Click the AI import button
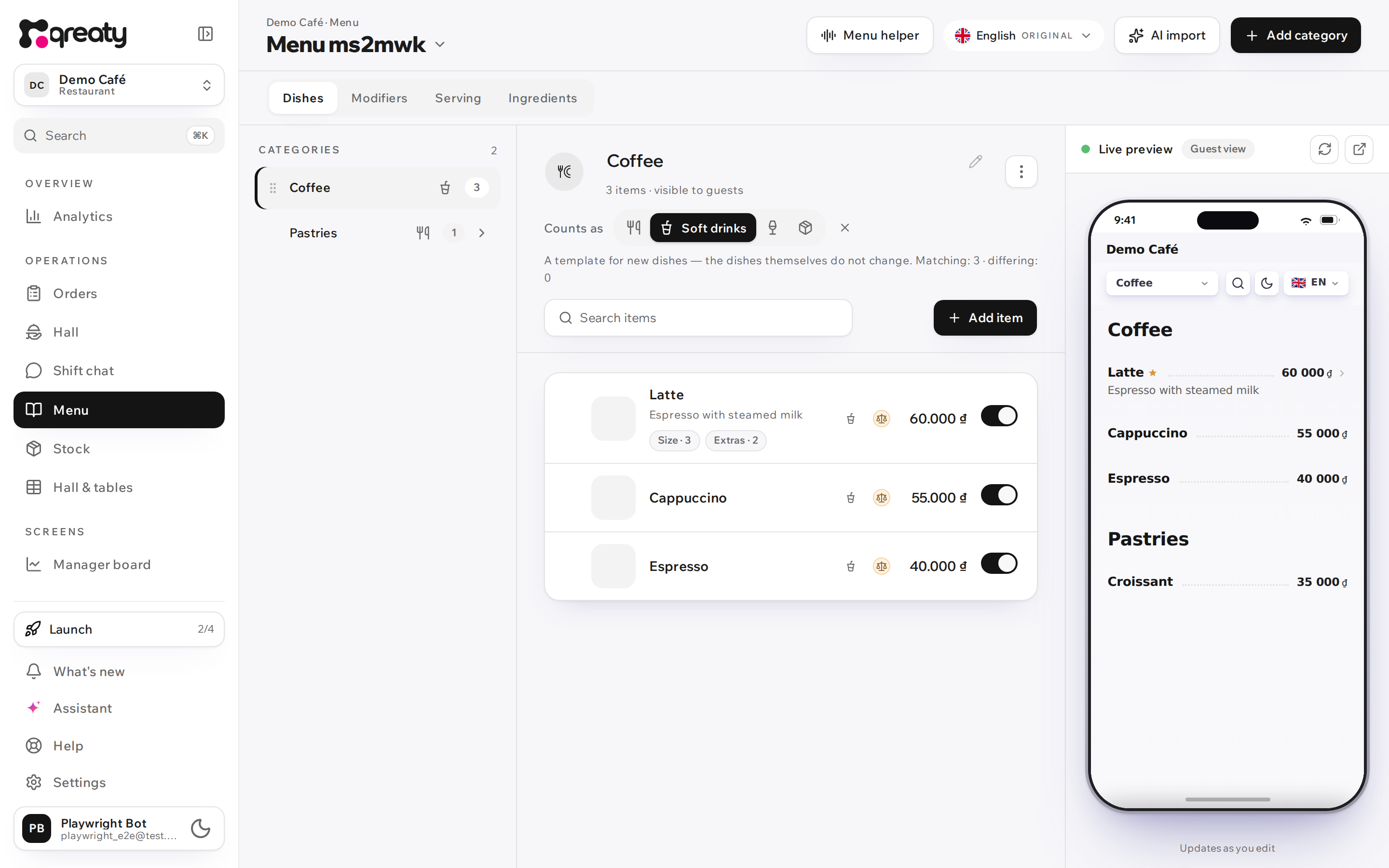Image resolution: width=1389 pixels, height=868 pixels. pyautogui.click(x=1166, y=36)
